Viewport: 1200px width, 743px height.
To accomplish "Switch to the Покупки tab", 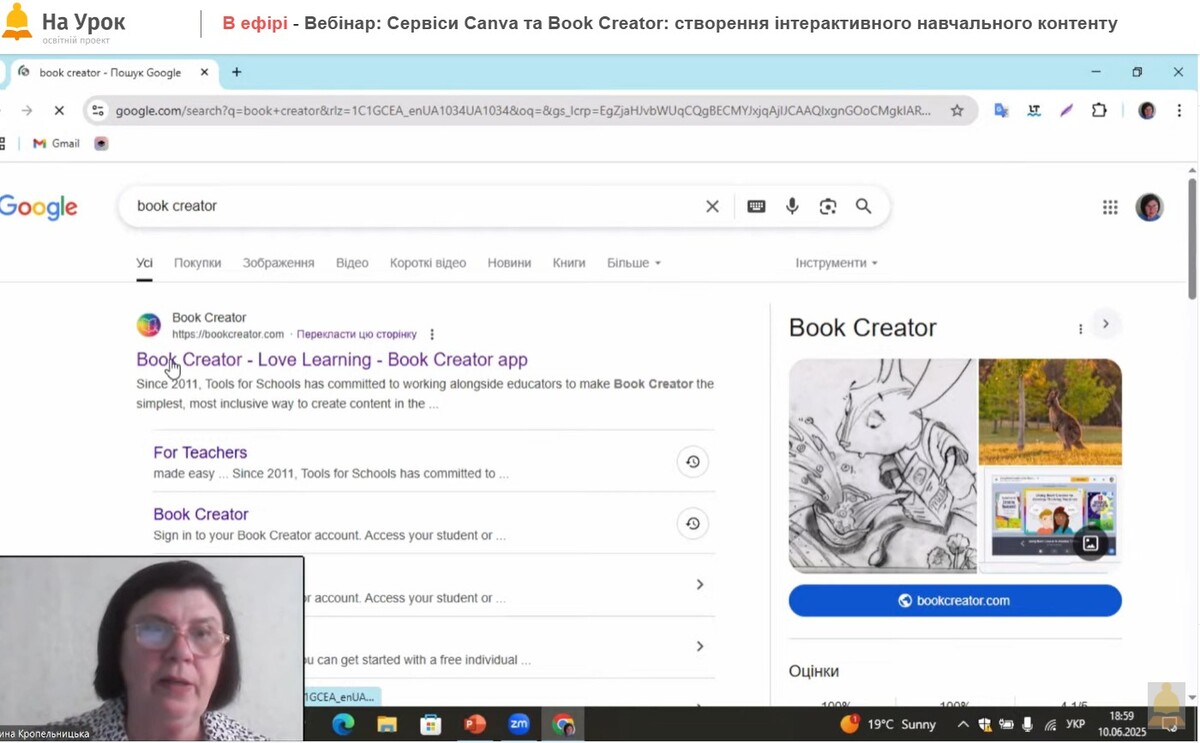I will (197, 263).
